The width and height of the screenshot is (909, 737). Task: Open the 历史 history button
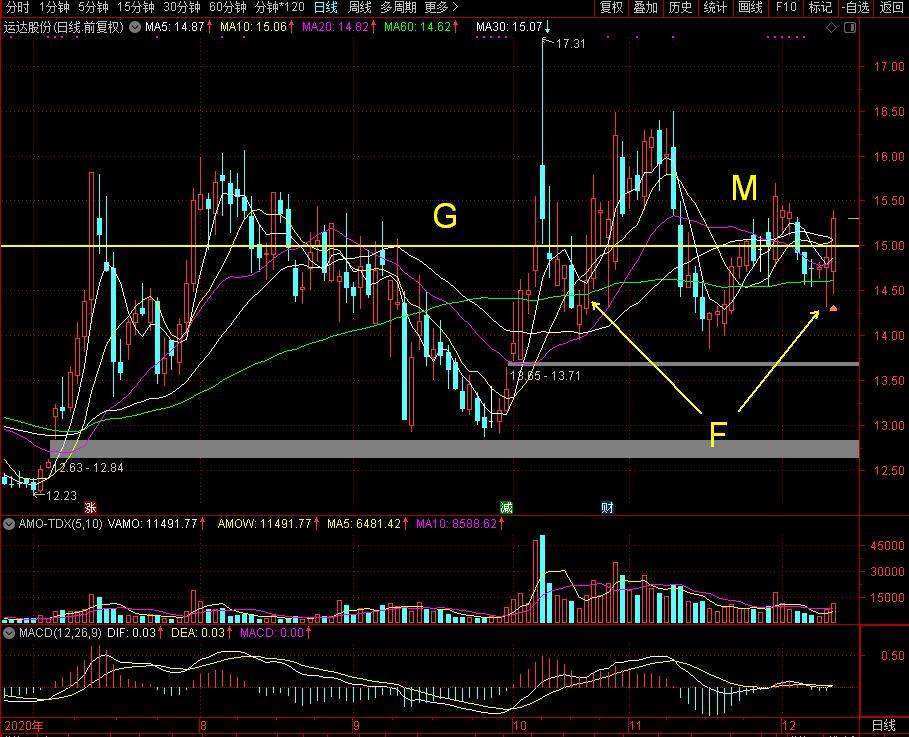680,8
